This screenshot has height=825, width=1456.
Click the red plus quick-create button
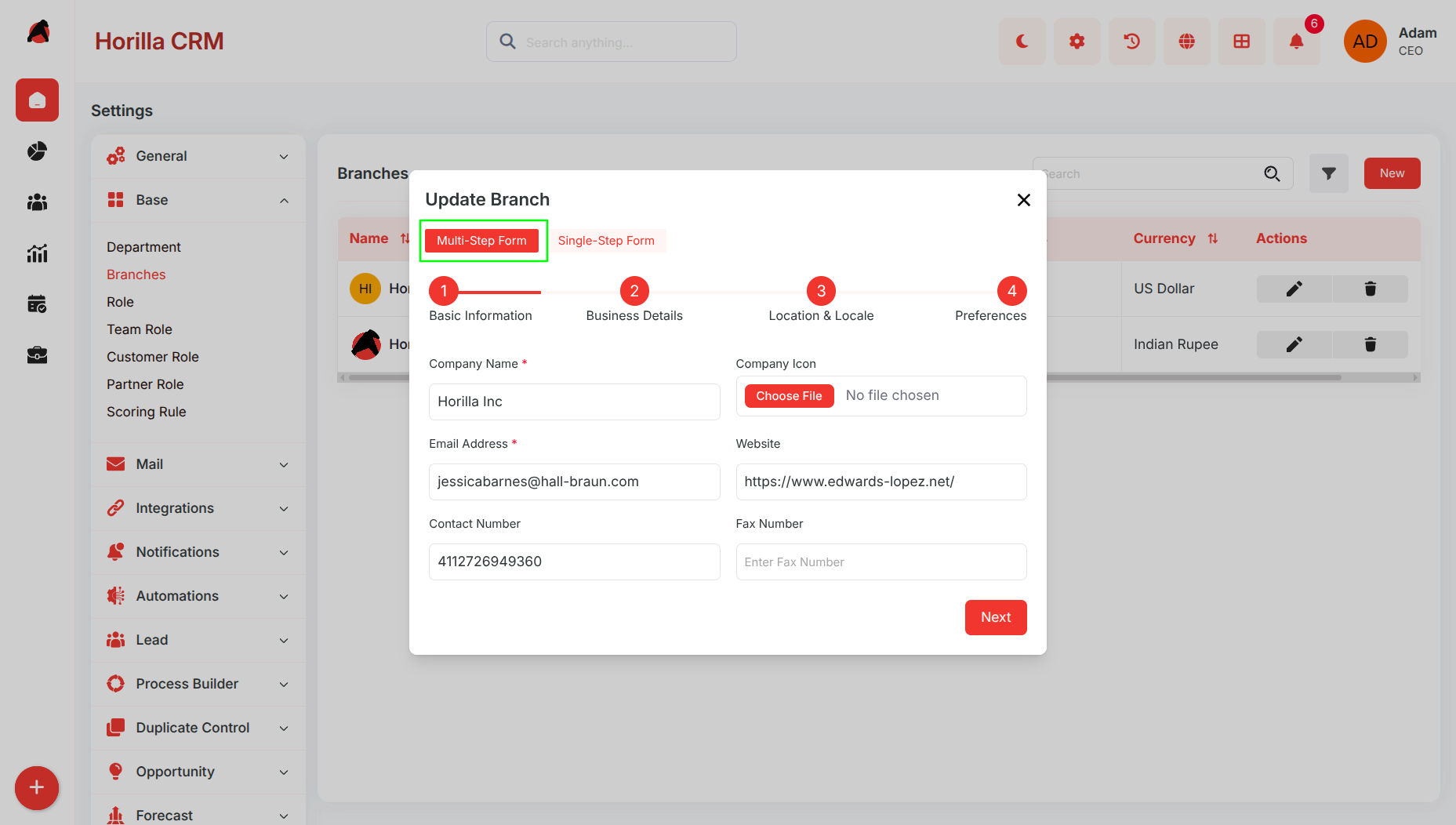(37, 787)
